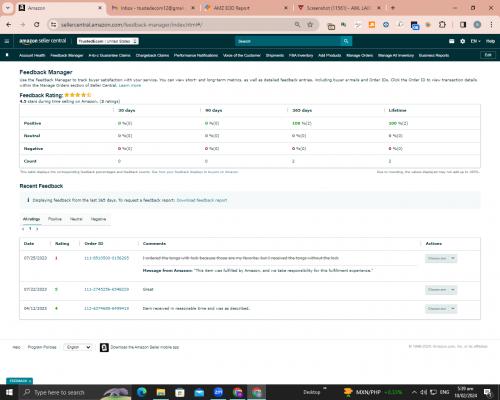Open Performance Notifications nav link
The image size is (500, 400).
click(196, 55)
